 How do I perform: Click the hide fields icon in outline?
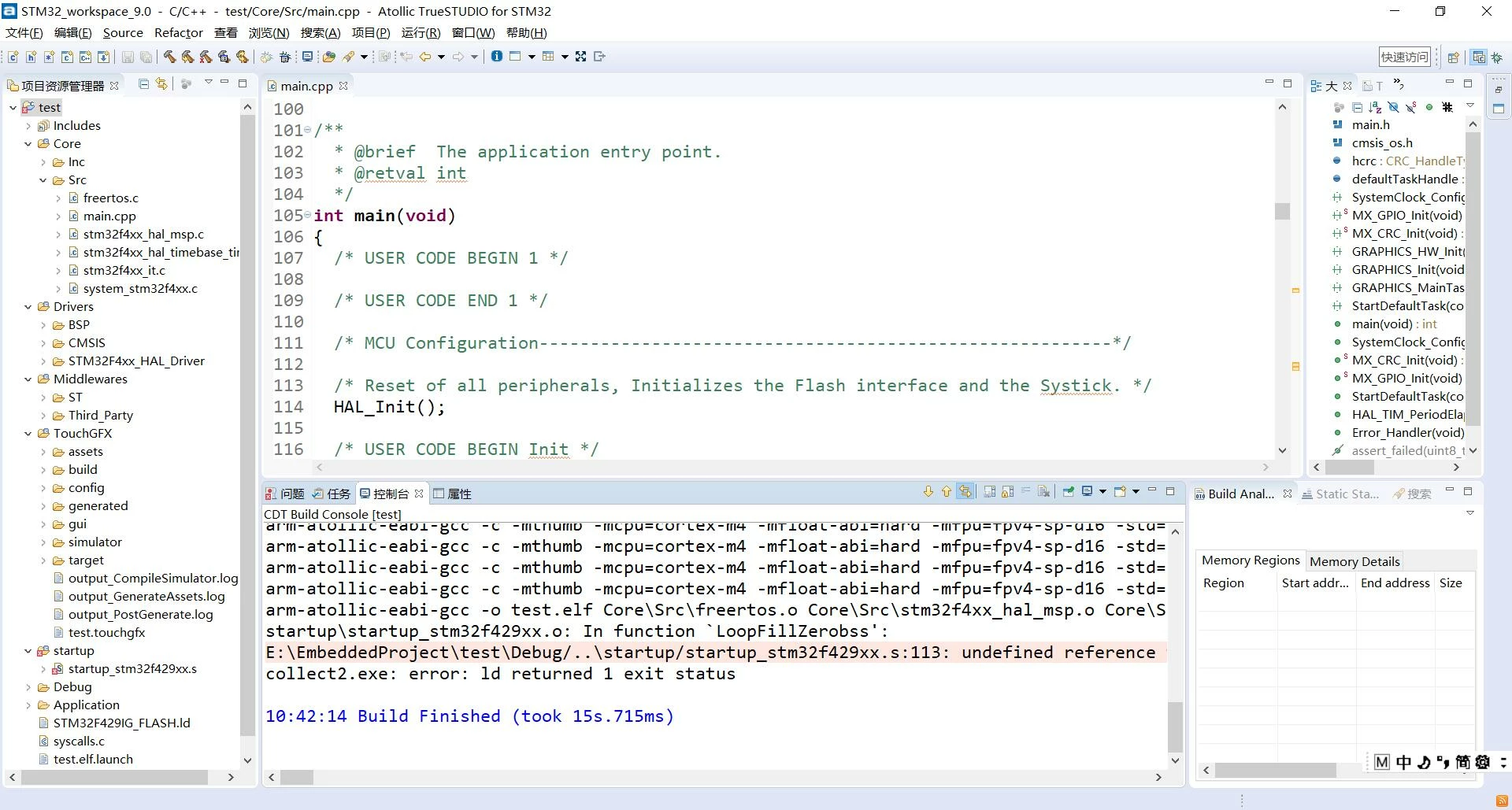[1393, 107]
